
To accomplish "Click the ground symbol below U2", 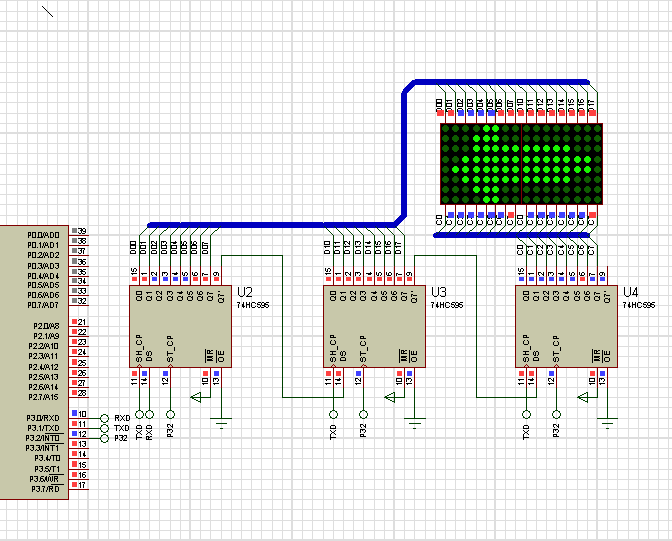I will pos(221,421).
